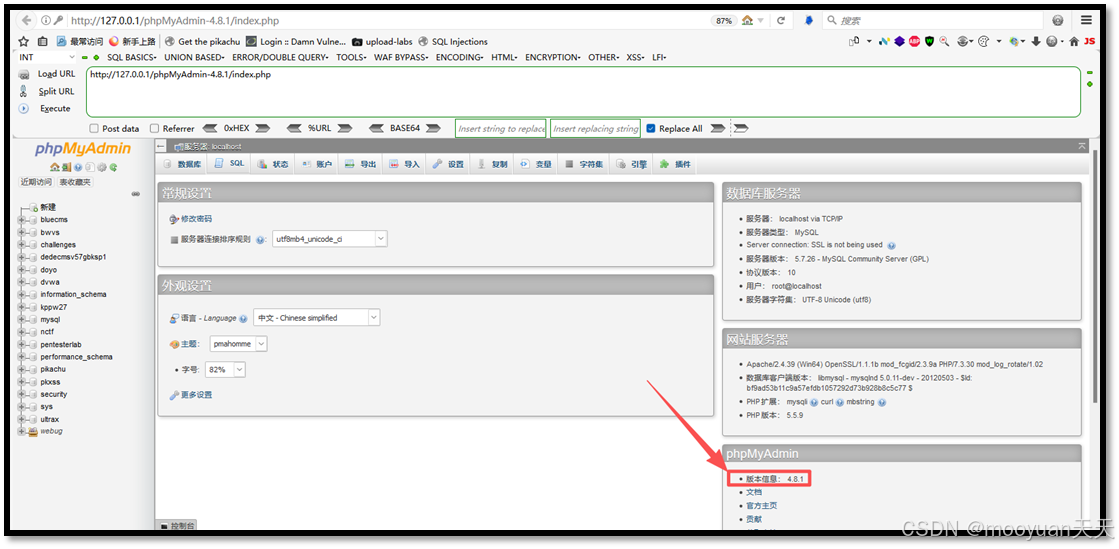Image resolution: width=1119 pixels, height=549 pixels.
Task: Expand the bluecms database tree node
Action: click(21, 220)
